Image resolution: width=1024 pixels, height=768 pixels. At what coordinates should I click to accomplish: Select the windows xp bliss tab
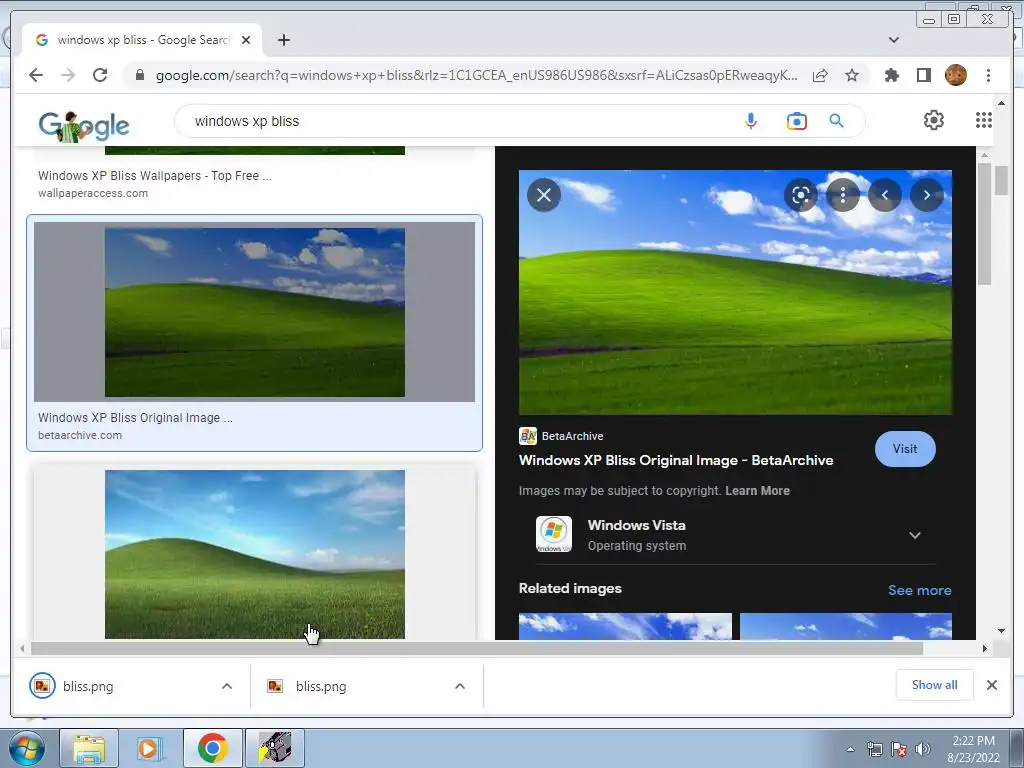point(142,40)
